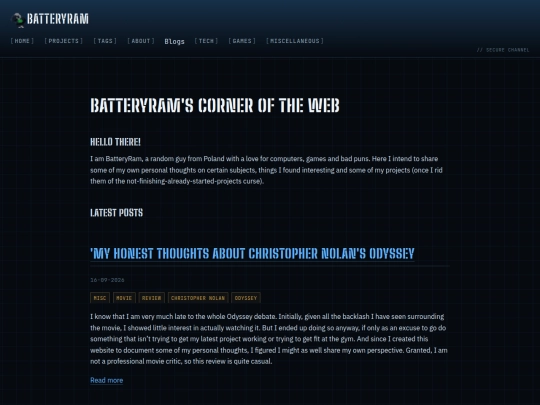Click the 'Hello there!' heading
The width and height of the screenshot is (540, 405).
click(x=115, y=142)
